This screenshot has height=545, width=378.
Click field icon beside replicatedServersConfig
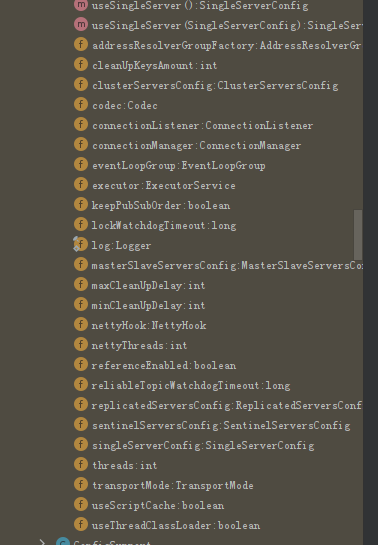(x=81, y=404)
